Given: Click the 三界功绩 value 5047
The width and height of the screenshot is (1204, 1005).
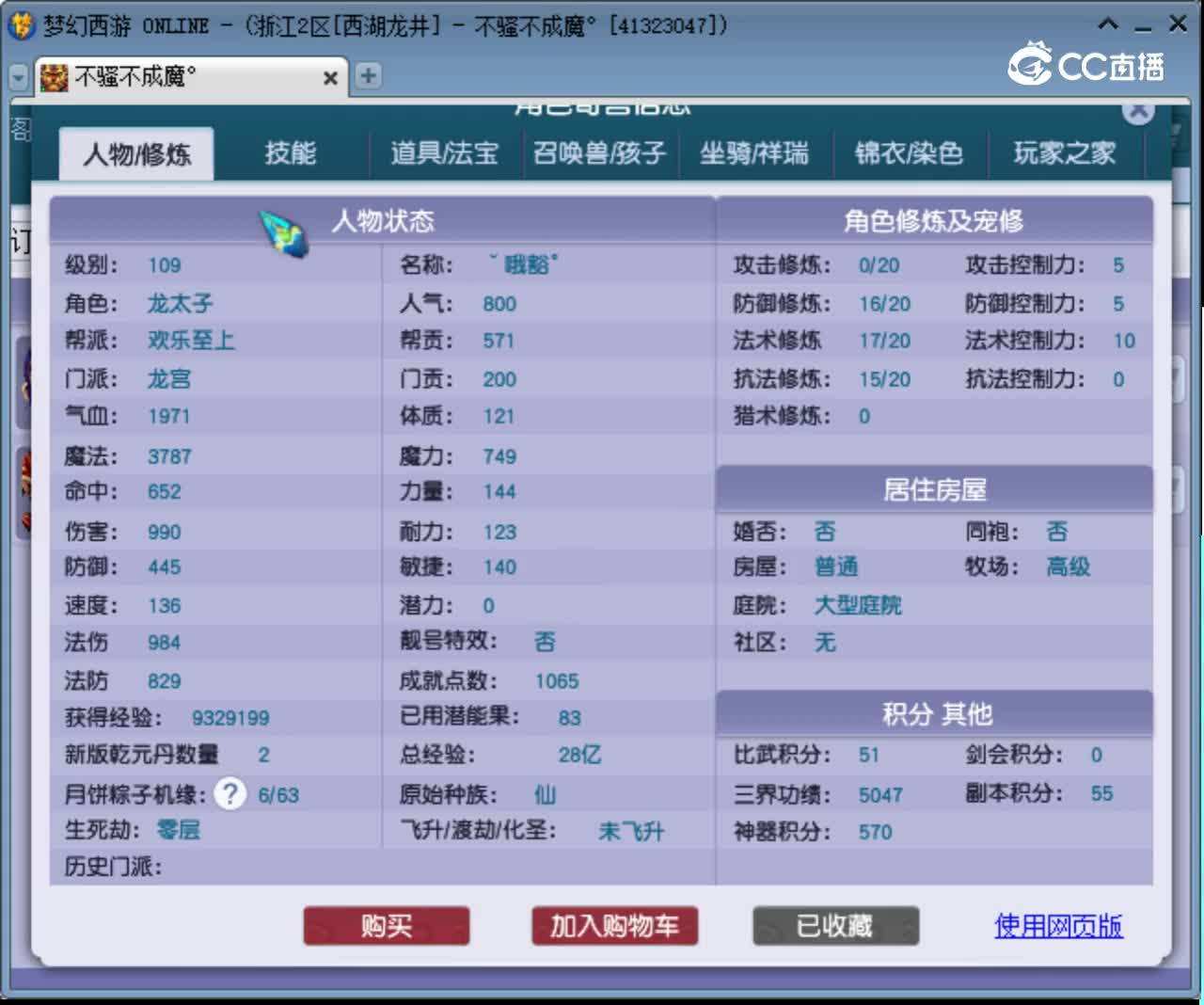Looking at the screenshot, I should click(x=880, y=795).
